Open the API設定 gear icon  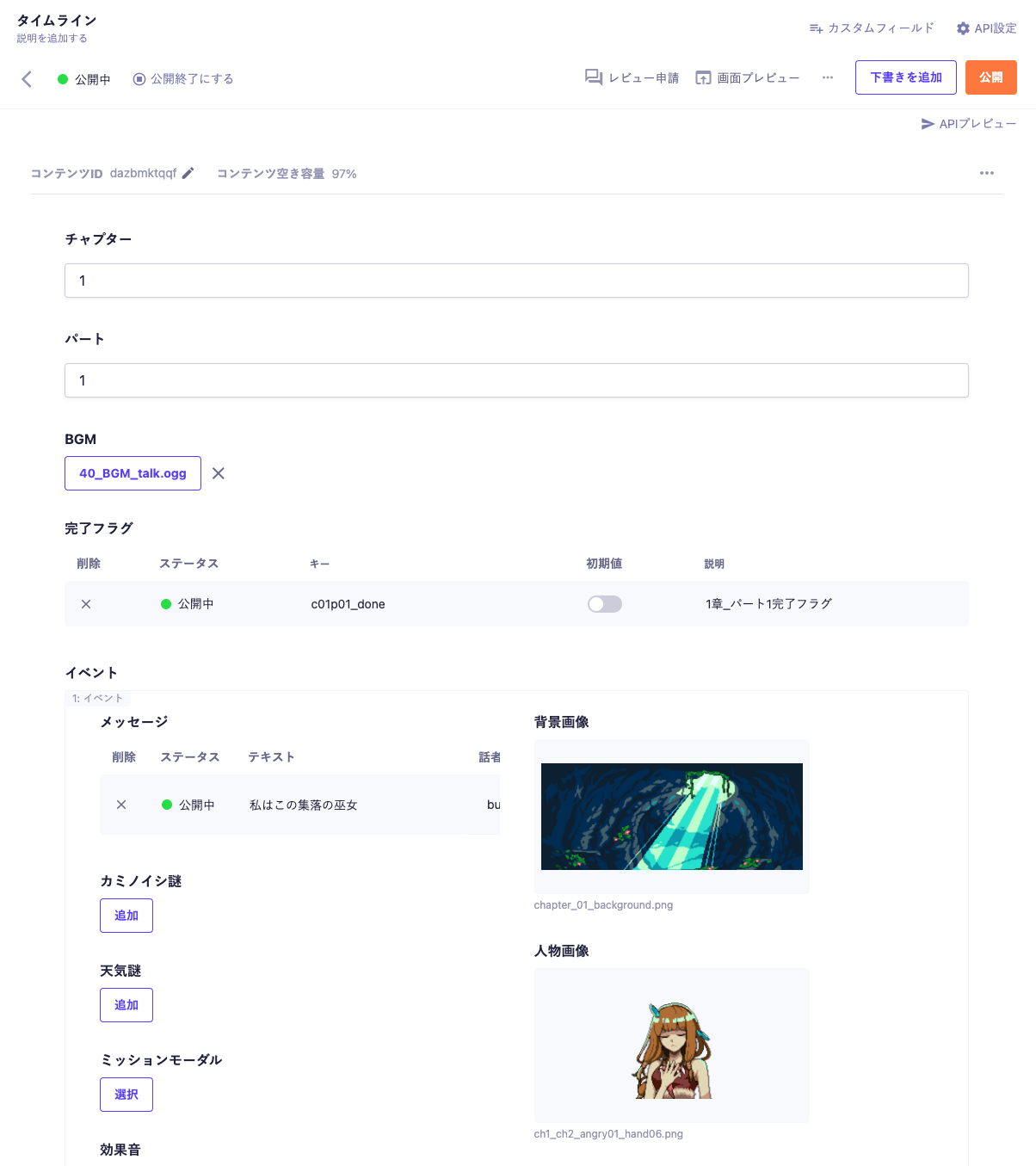coord(962,28)
